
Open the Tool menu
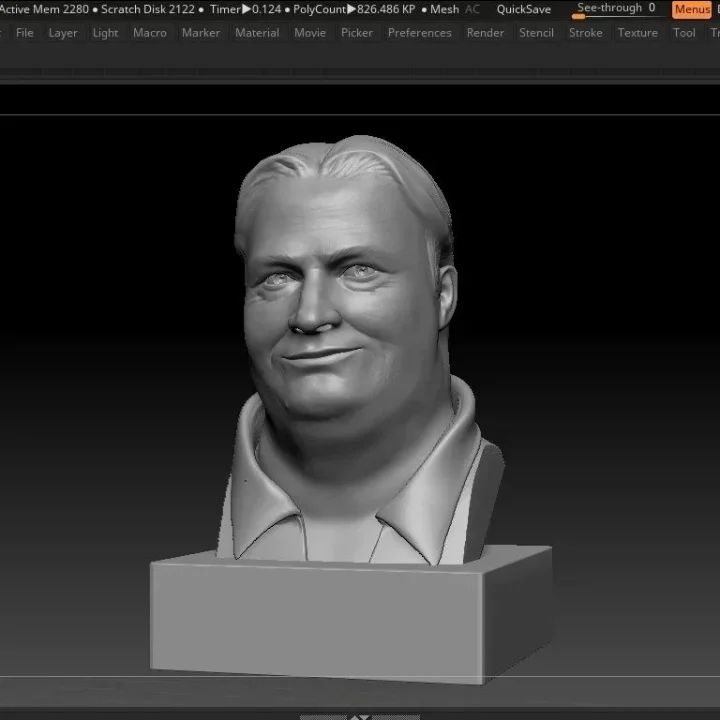tap(684, 33)
